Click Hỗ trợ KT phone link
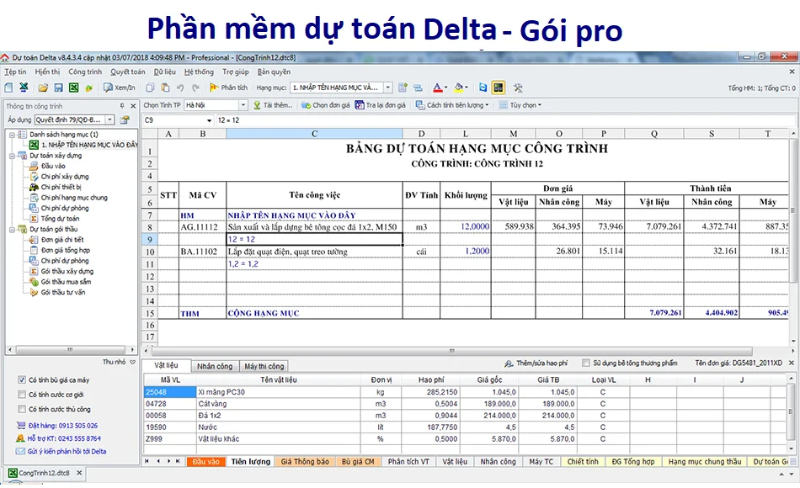Viewport: 800px width, 488px height. pyautogui.click(x=64, y=438)
